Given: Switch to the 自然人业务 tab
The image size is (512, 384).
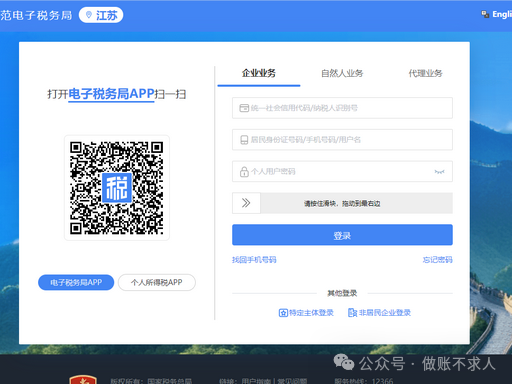Looking at the screenshot, I should [342, 73].
